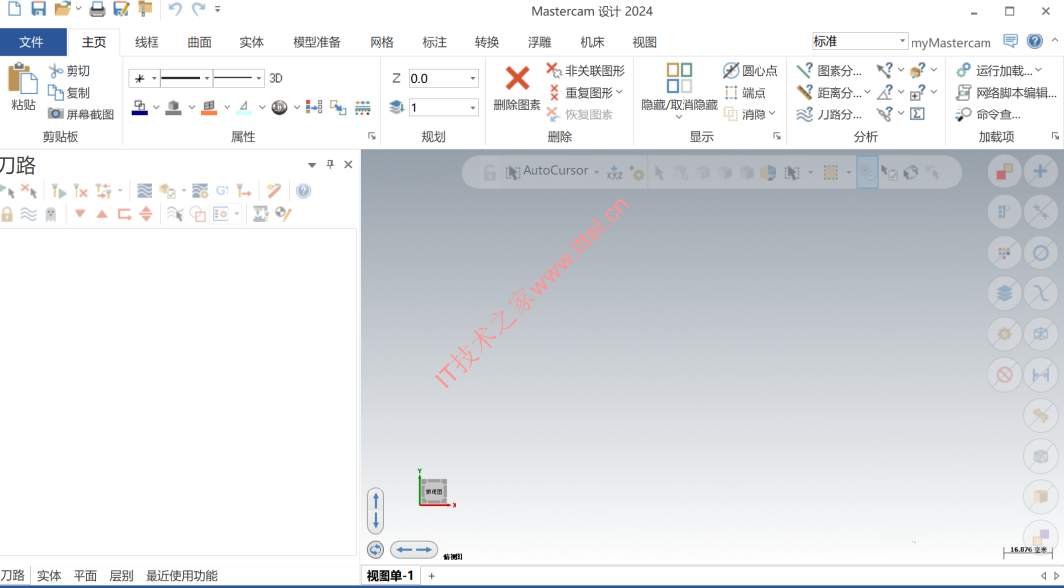Click the Paste (粘贴) clipboard icon
This screenshot has width=1064, height=588.
coord(22,79)
